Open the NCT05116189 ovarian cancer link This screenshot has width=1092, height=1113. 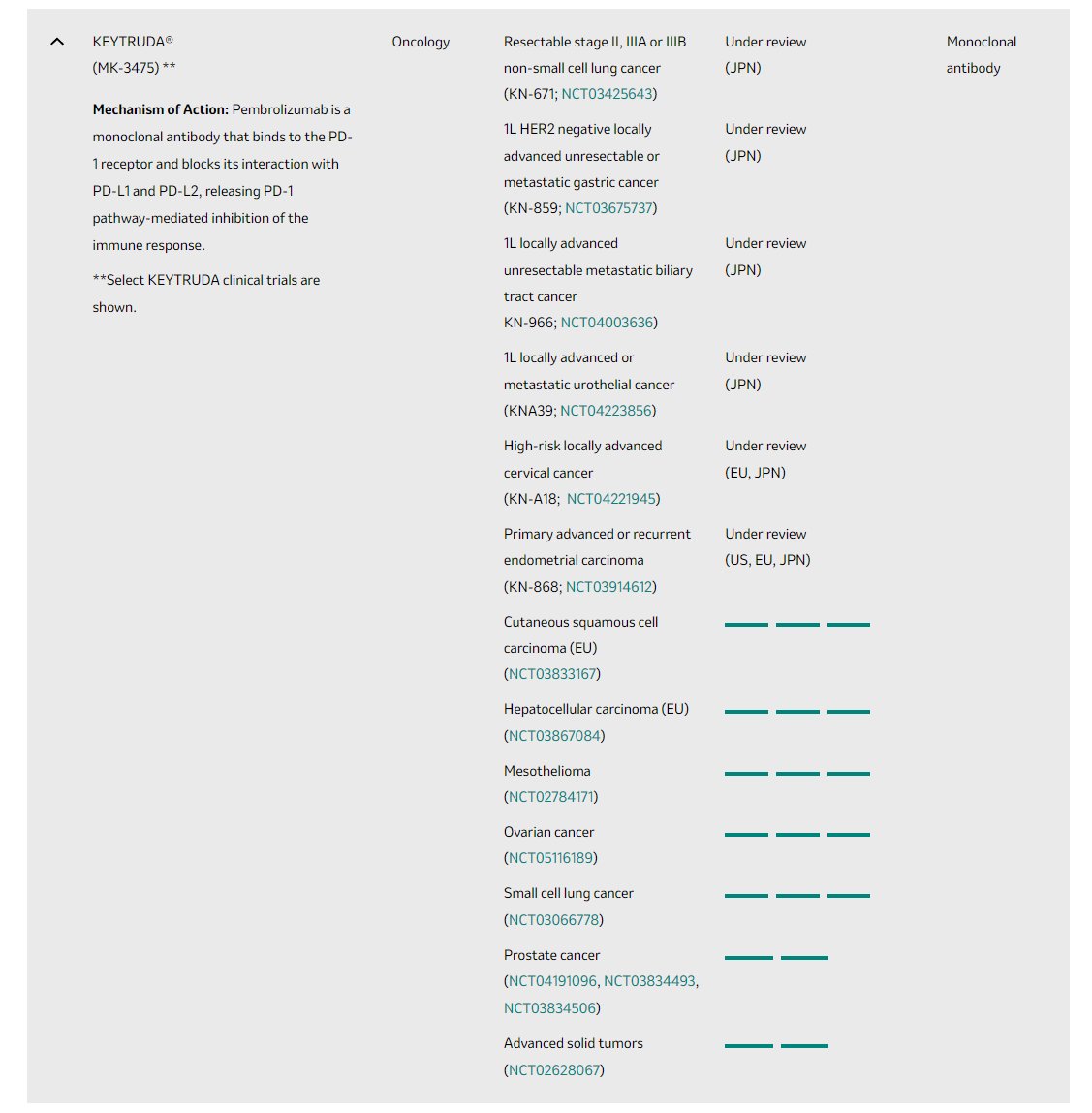[x=551, y=858]
